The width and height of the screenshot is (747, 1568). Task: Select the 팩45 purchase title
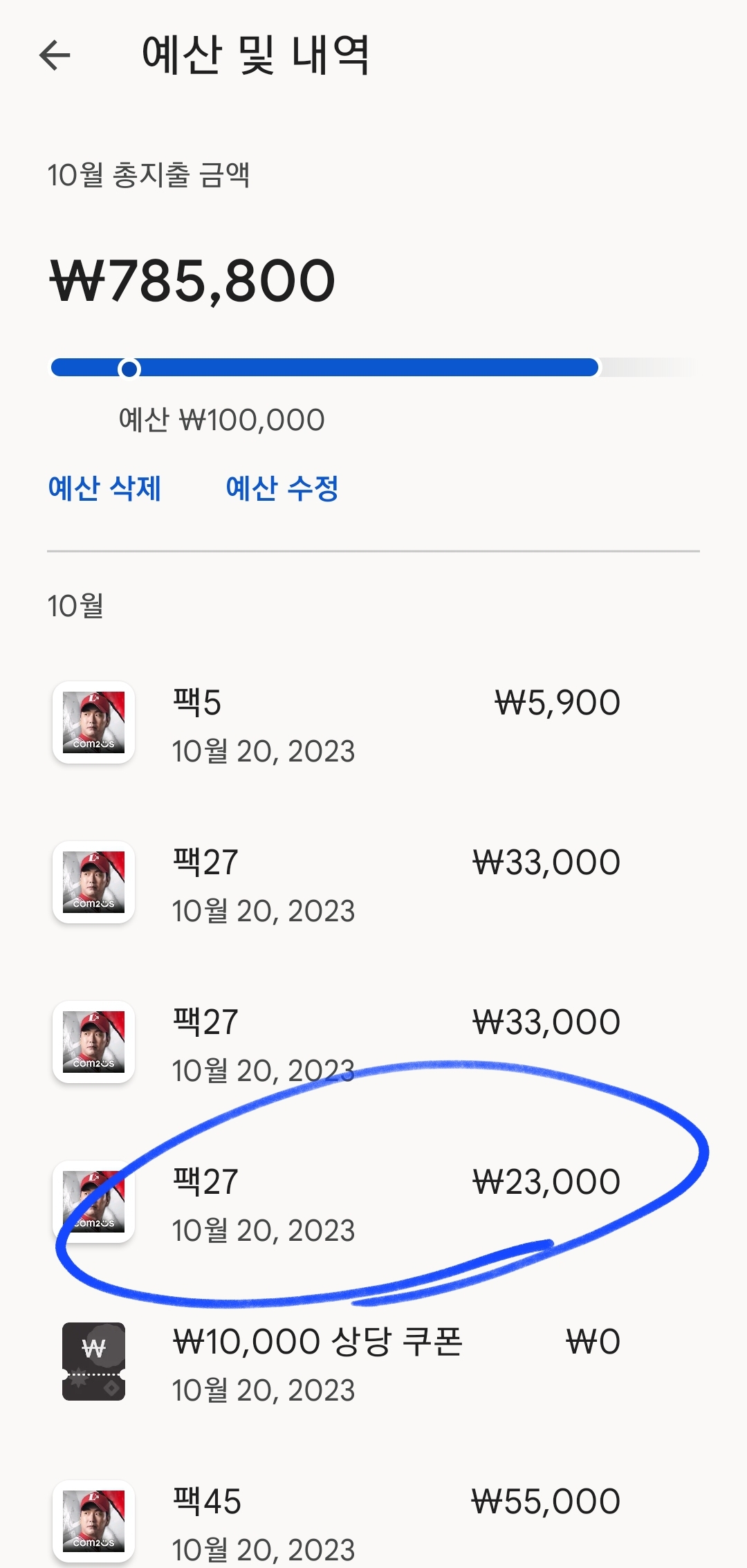(x=207, y=1502)
